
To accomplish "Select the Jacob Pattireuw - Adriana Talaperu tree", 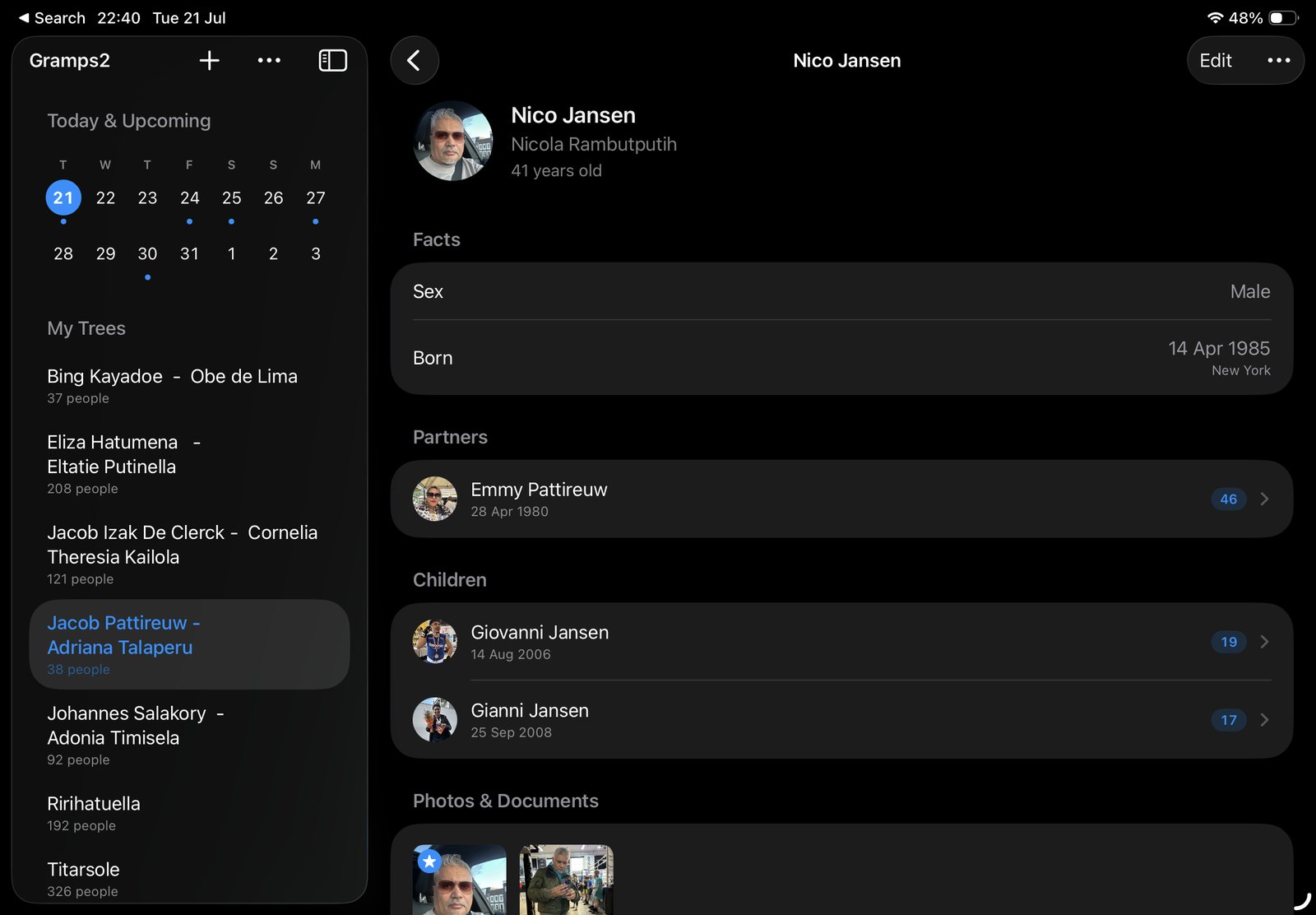I will click(x=189, y=644).
